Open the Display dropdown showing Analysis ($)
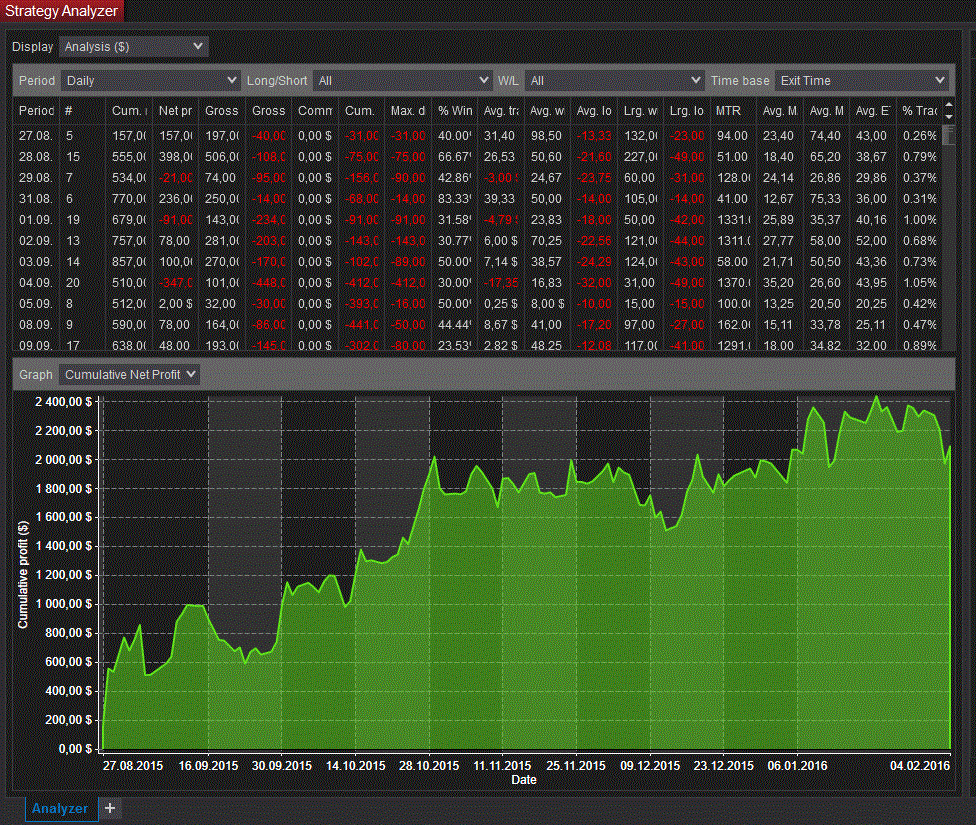The width and height of the screenshot is (976, 825). tap(133, 46)
